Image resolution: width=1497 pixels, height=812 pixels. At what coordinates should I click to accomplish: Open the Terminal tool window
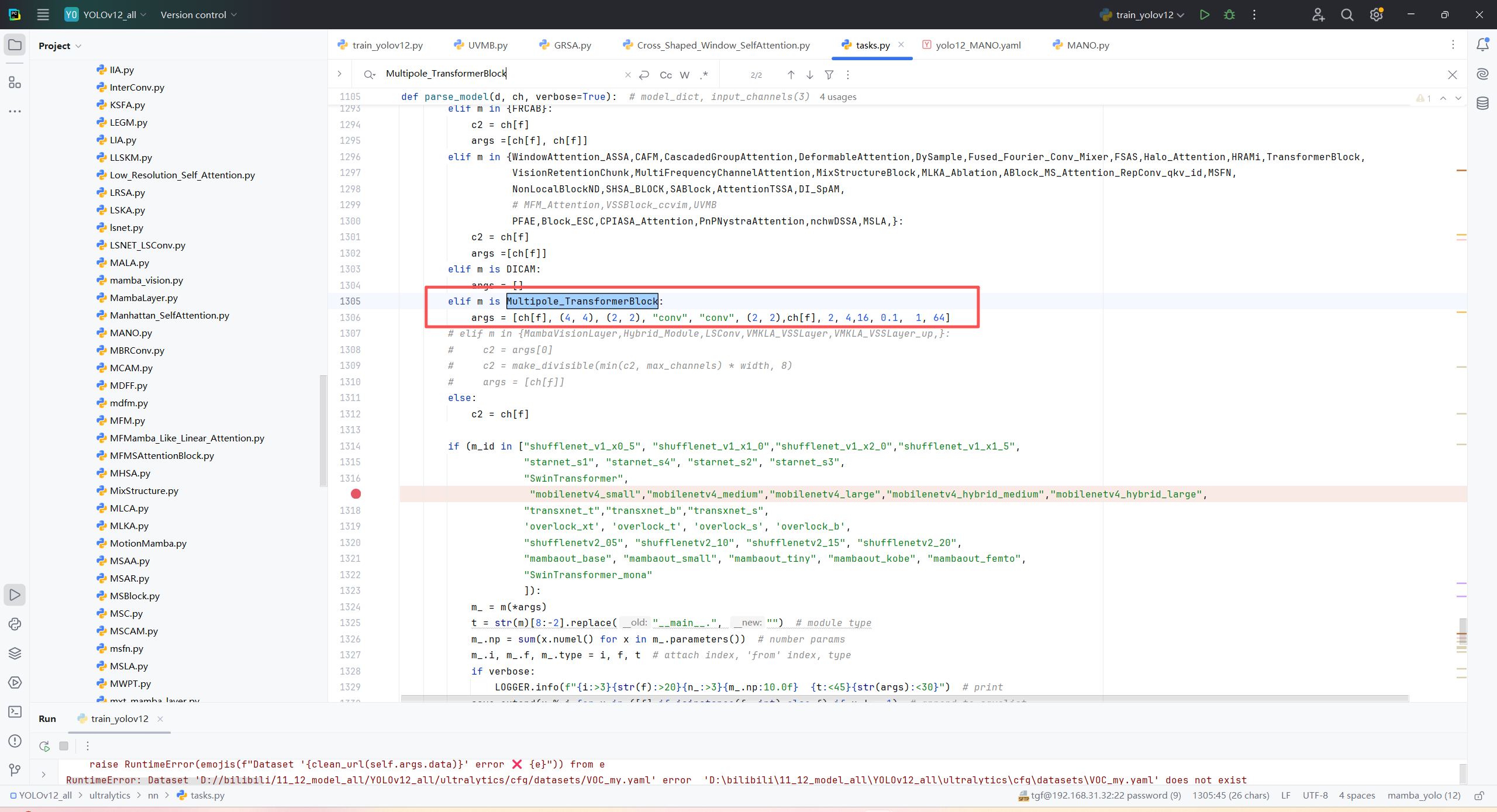coord(15,711)
